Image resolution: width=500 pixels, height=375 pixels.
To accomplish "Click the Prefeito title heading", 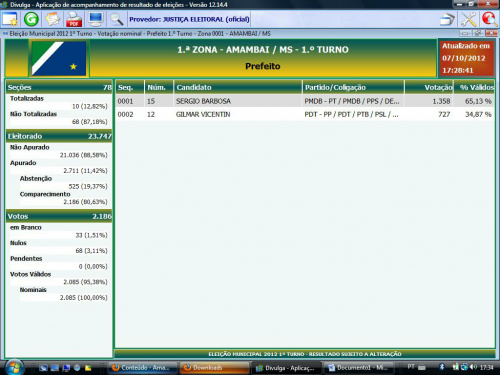I will (263, 66).
